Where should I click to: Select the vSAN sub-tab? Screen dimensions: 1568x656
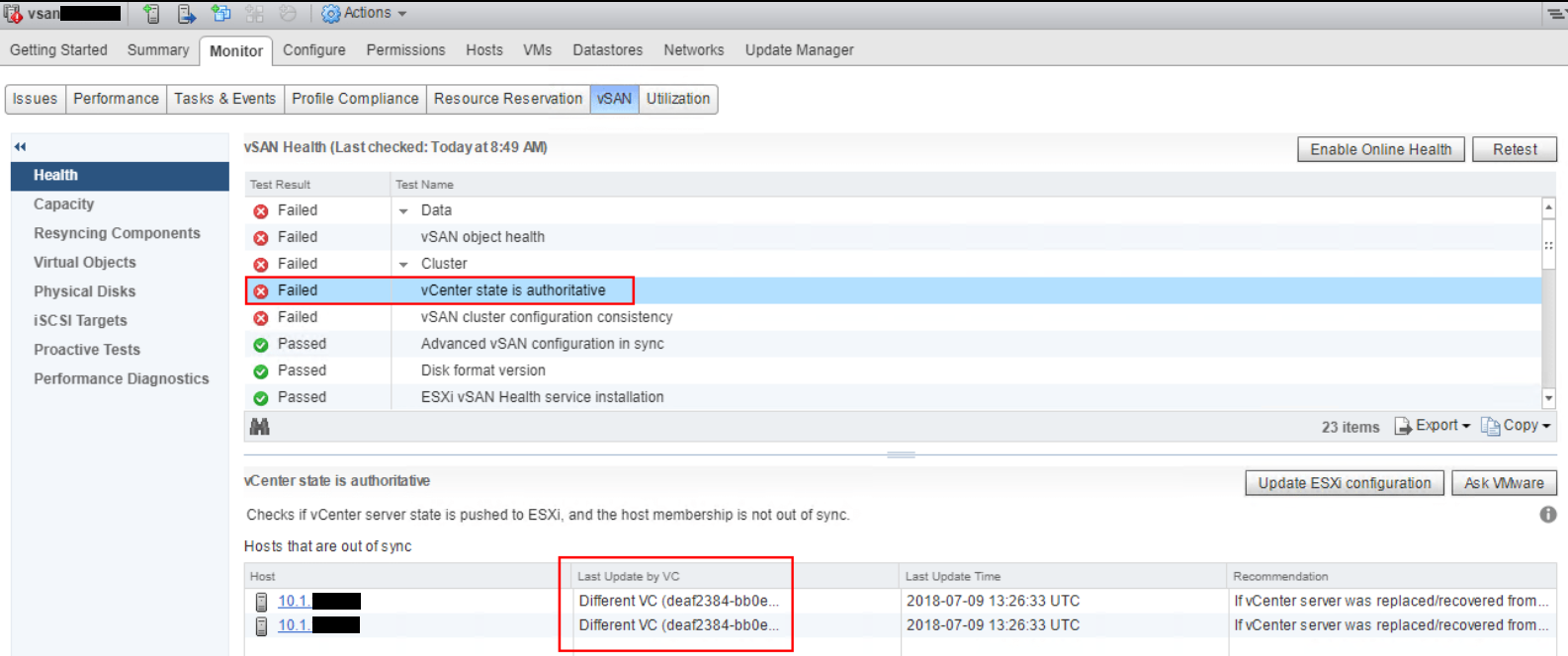click(x=615, y=99)
